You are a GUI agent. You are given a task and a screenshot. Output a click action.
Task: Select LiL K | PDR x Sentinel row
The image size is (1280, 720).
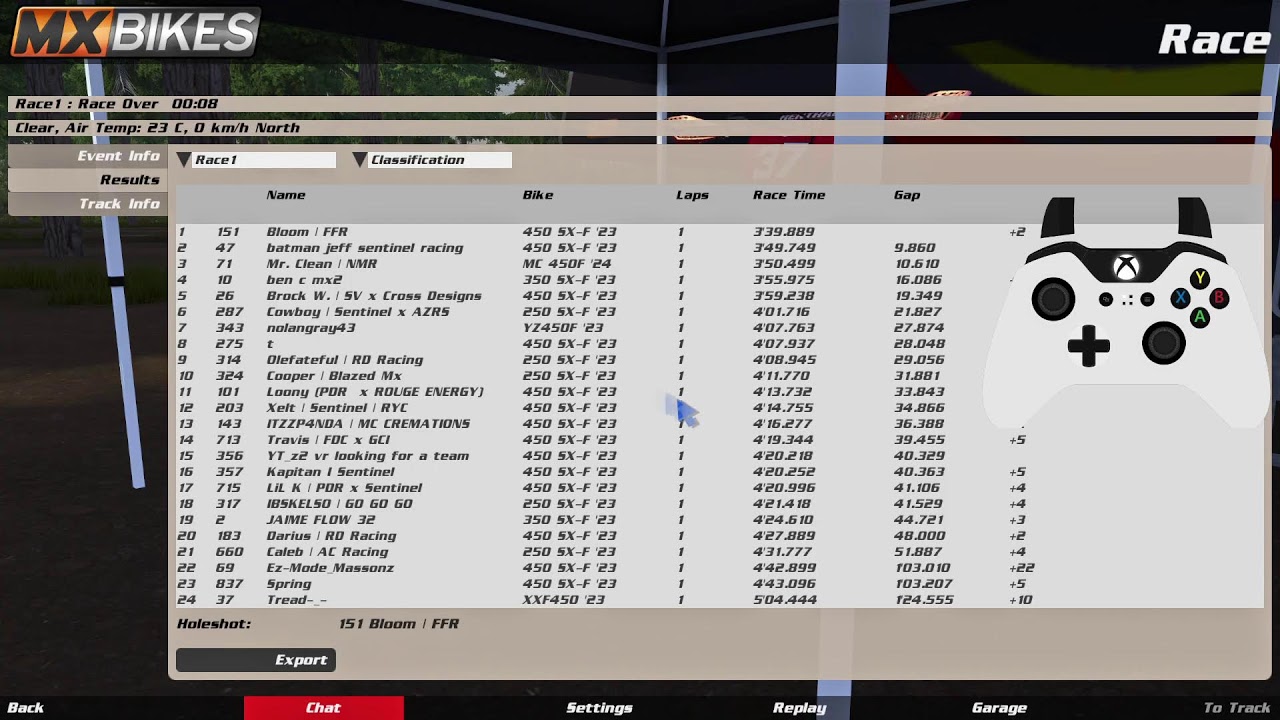click(720, 488)
